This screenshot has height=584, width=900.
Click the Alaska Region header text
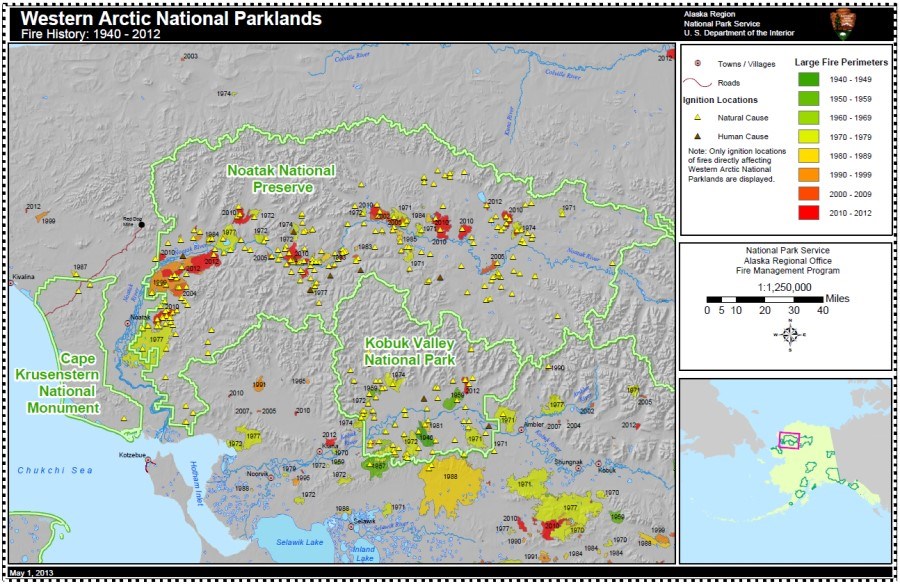[x=709, y=14]
